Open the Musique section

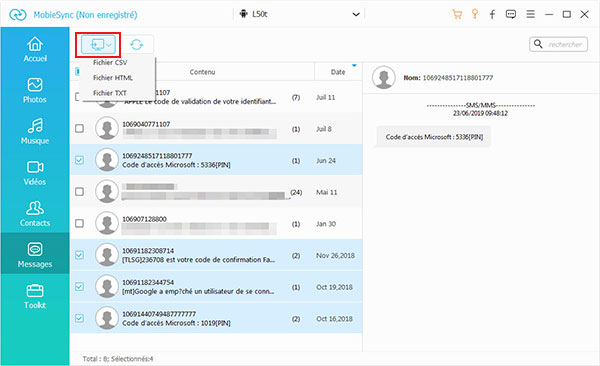(35, 131)
